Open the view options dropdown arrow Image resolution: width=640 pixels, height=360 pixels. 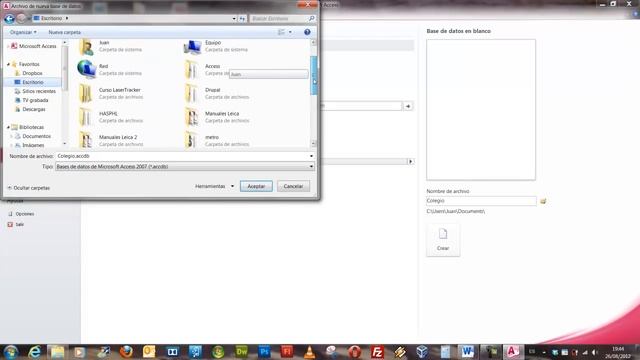coord(290,32)
